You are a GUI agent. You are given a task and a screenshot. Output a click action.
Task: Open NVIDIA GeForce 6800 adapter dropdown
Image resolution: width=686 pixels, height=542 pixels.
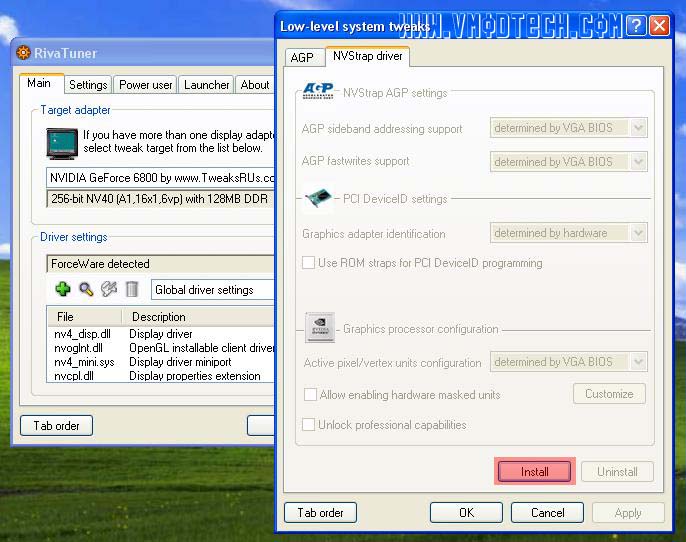coord(160,178)
